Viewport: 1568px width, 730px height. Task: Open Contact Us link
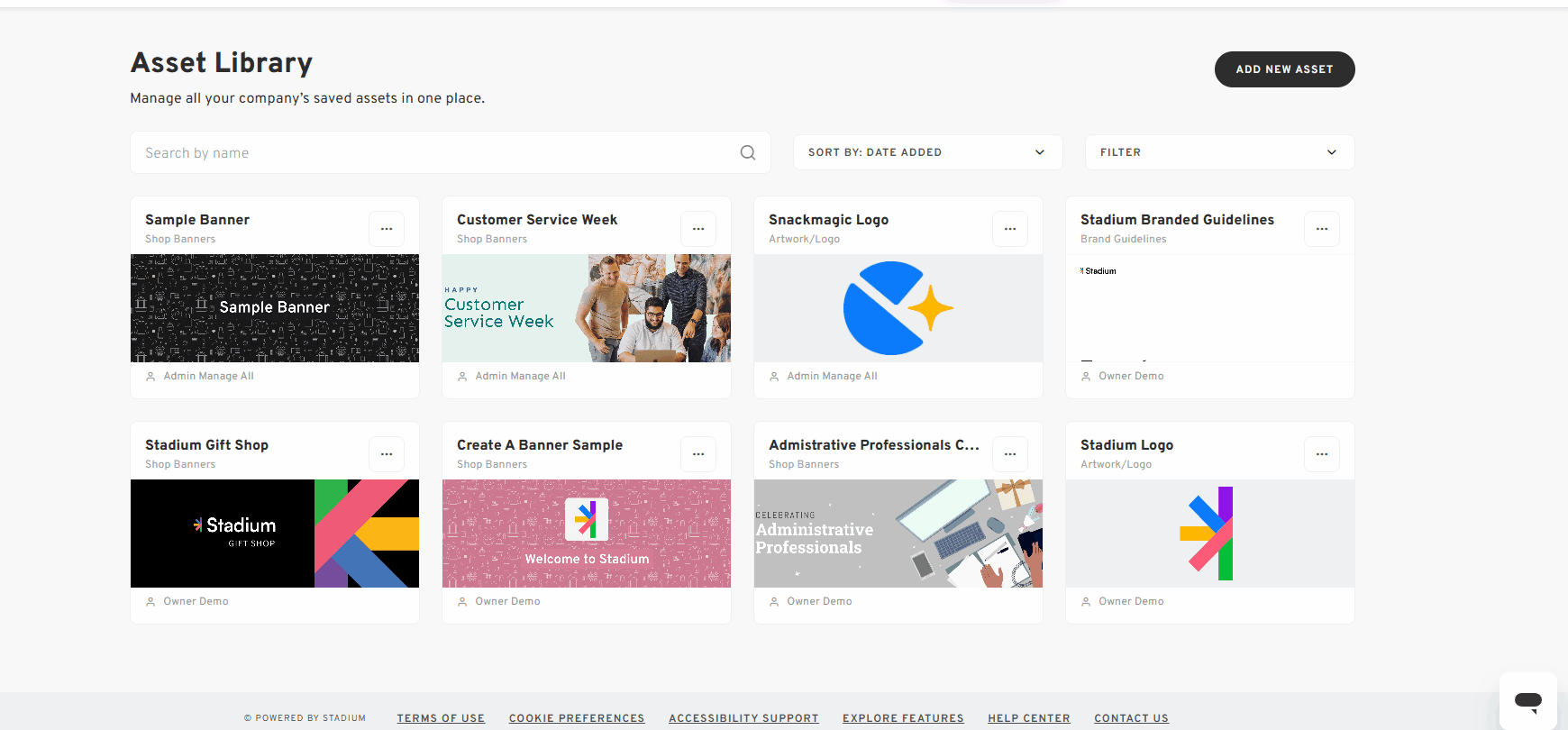point(1131,718)
